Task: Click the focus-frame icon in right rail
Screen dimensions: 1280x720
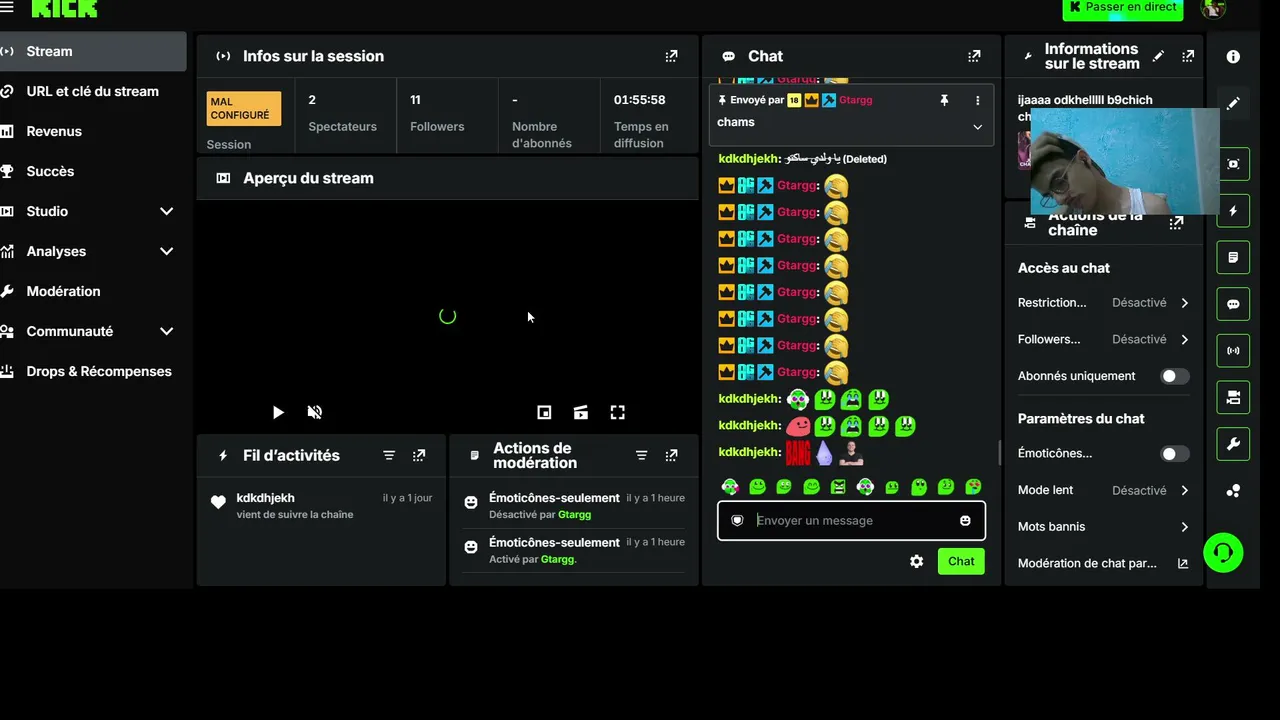Action: point(1233,164)
